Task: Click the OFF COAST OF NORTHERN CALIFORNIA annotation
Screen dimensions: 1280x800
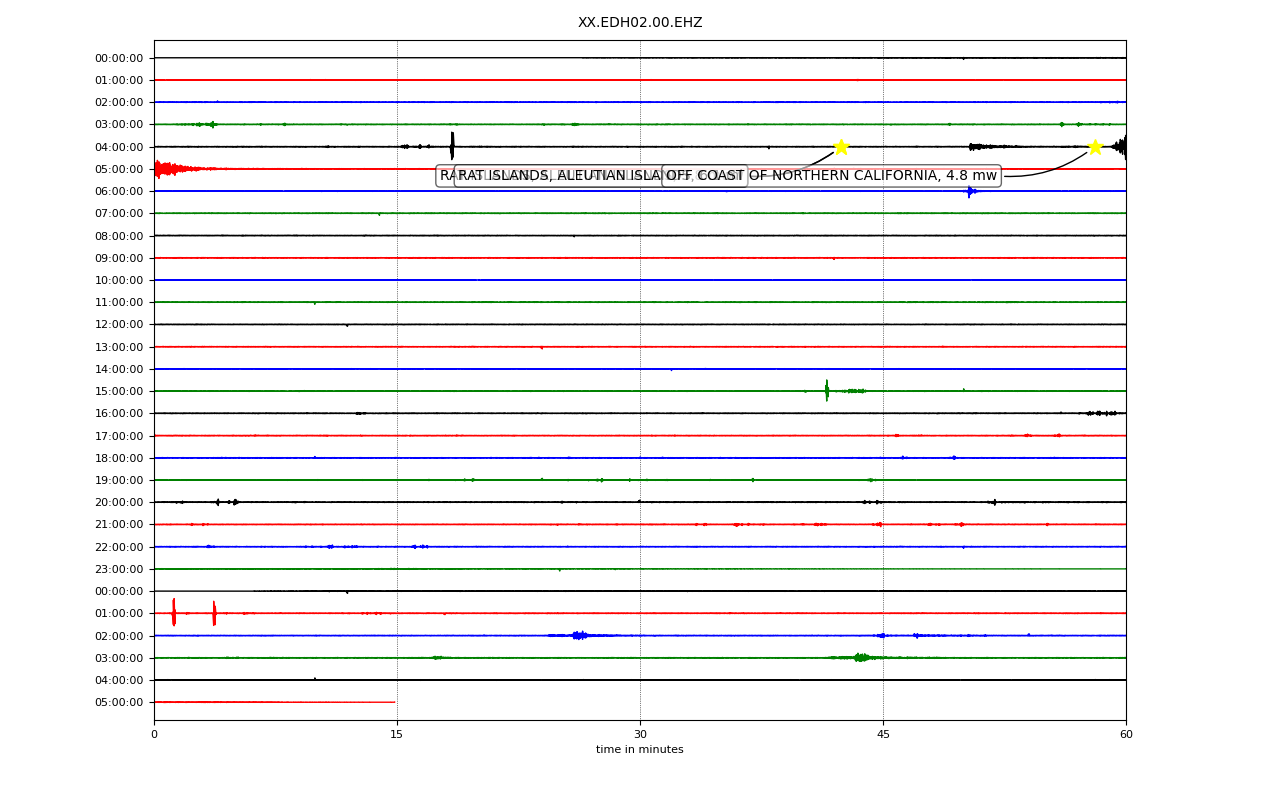Action: click(x=831, y=176)
